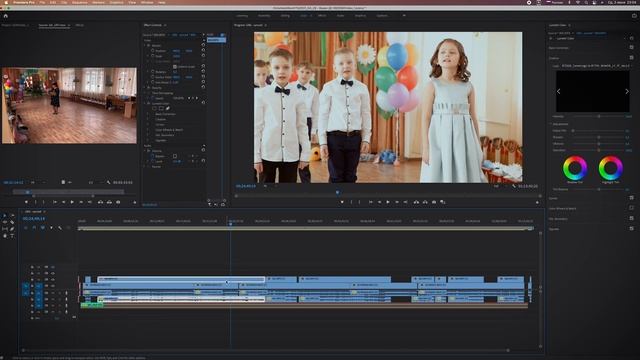Switch to the Learning workspace tab
This screenshot has height=360, width=640.
click(242, 16)
